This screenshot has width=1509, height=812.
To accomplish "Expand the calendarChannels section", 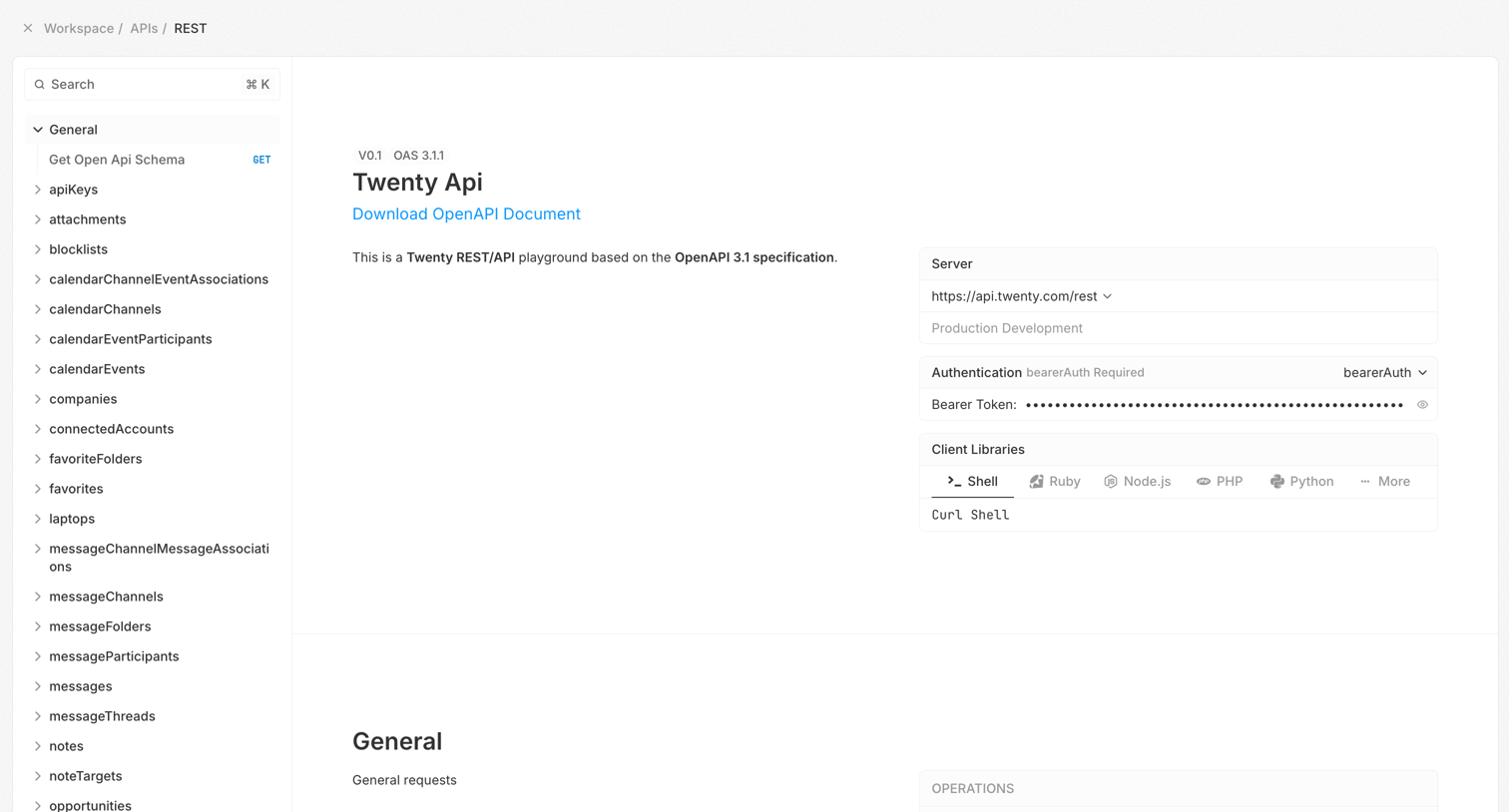I will (38, 309).
